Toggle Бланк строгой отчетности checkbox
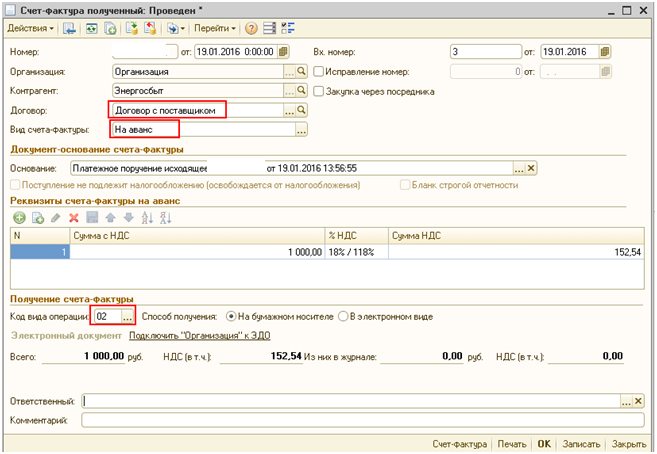Image resolution: width=657 pixels, height=454 pixels. pyautogui.click(x=405, y=185)
